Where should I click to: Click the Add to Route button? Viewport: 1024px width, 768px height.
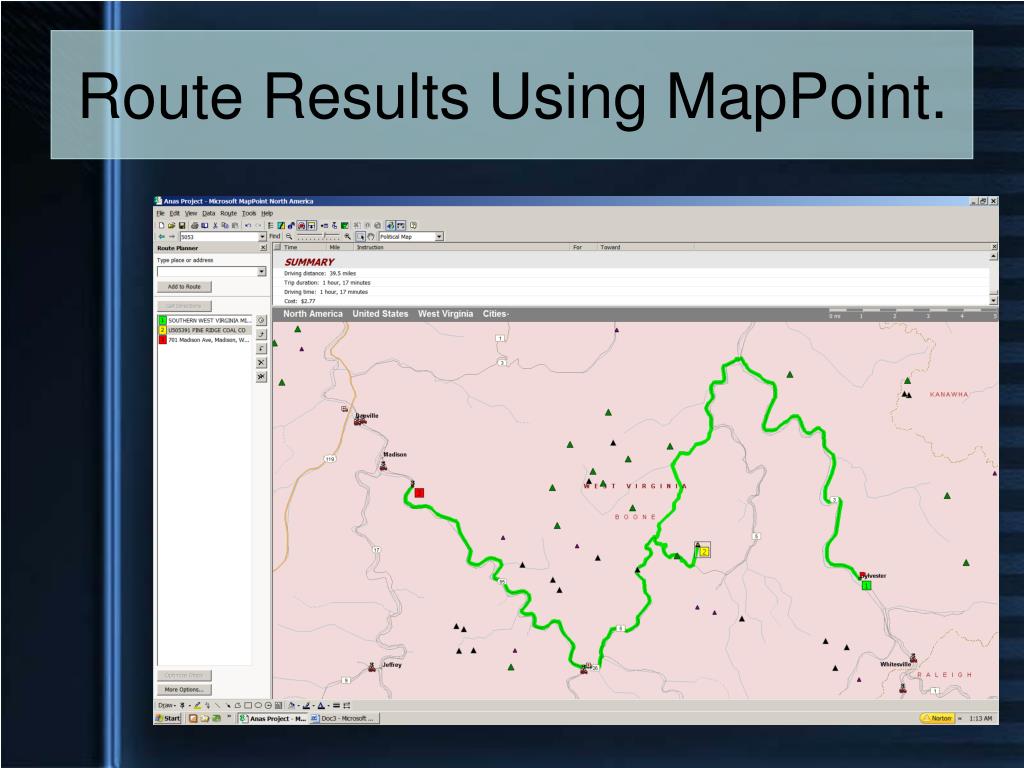184,287
